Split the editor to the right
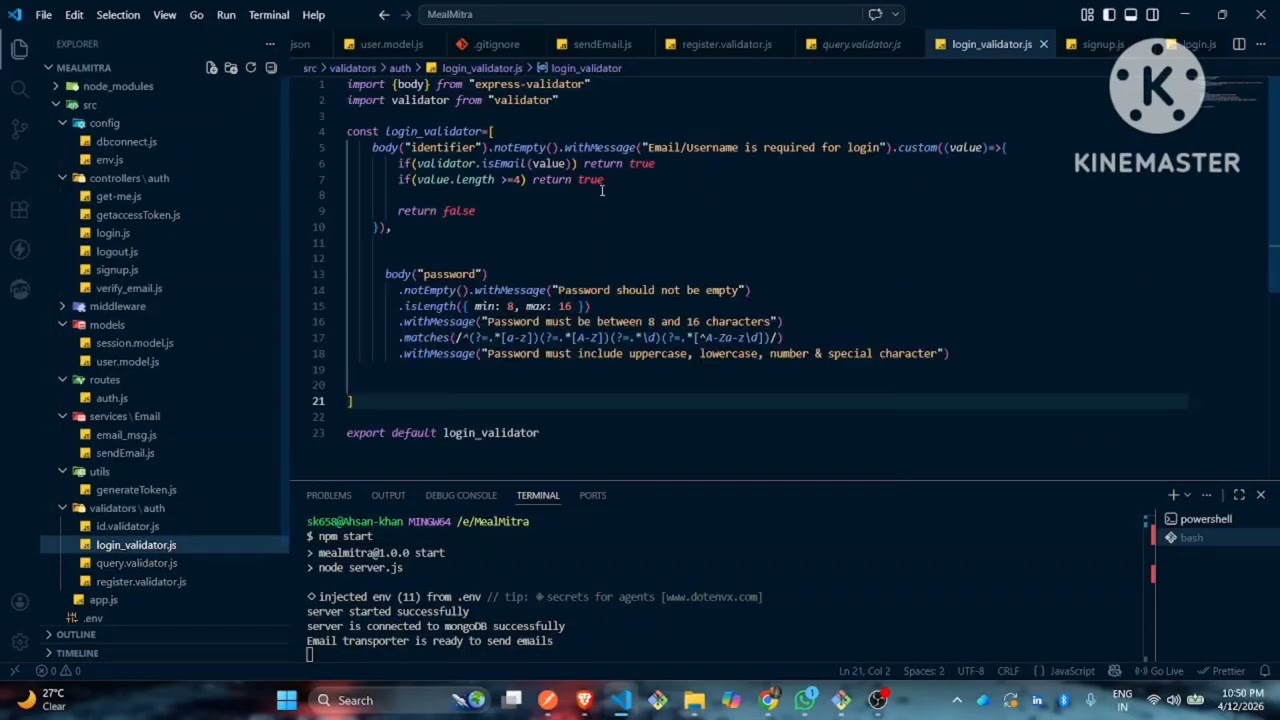This screenshot has width=1280, height=720. pyautogui.click(x=1239, y=44)
